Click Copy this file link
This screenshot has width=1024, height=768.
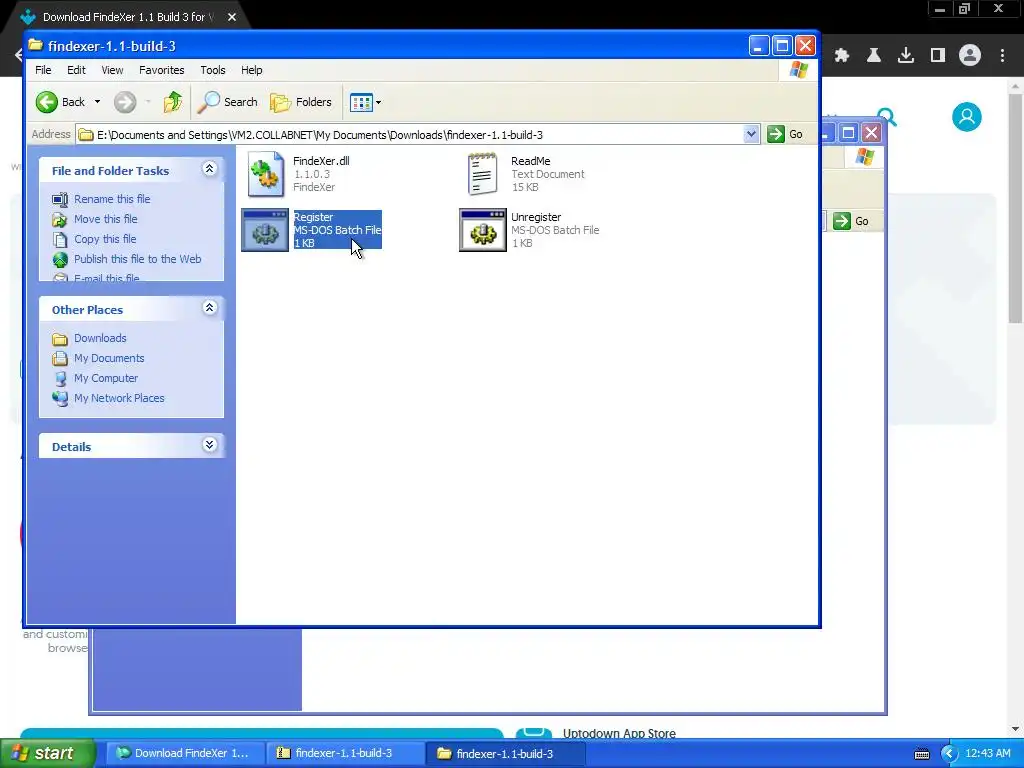(104, 239)
